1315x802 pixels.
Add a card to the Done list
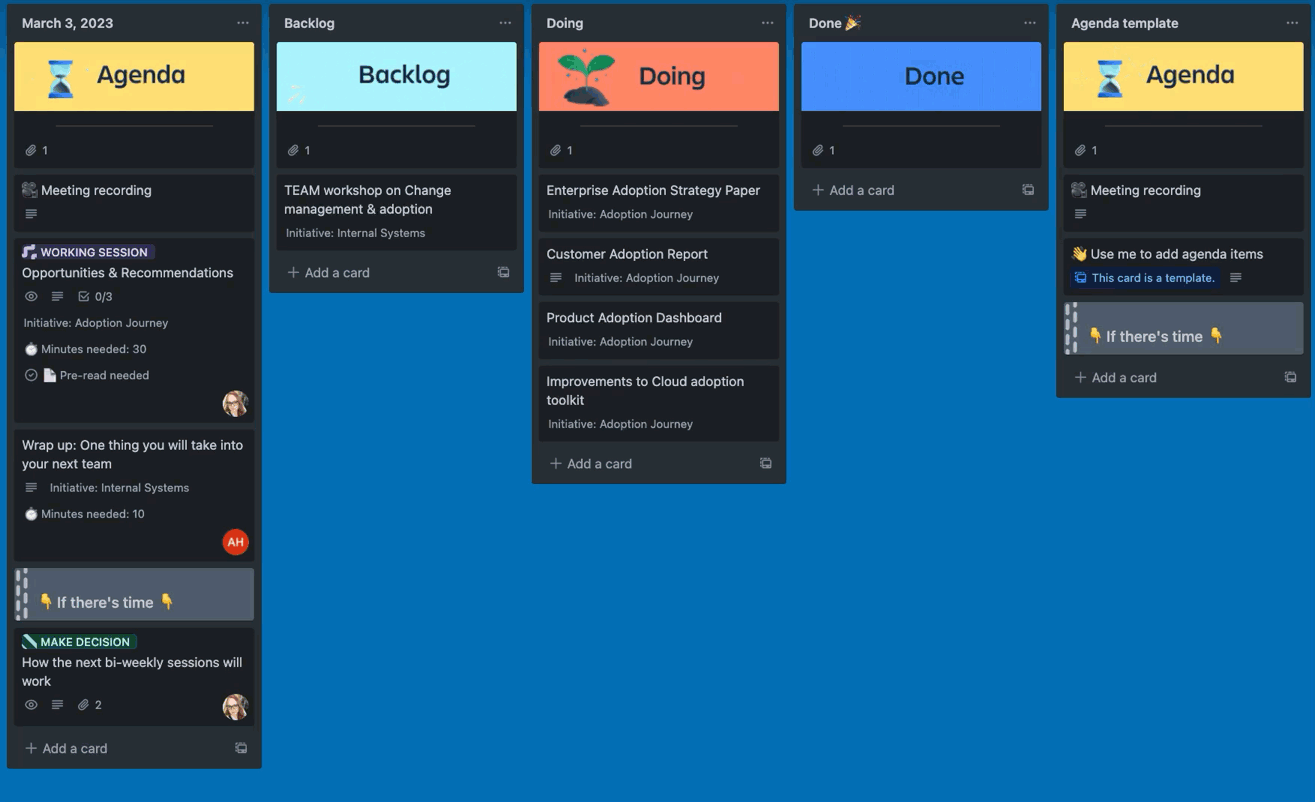(853, 190)
